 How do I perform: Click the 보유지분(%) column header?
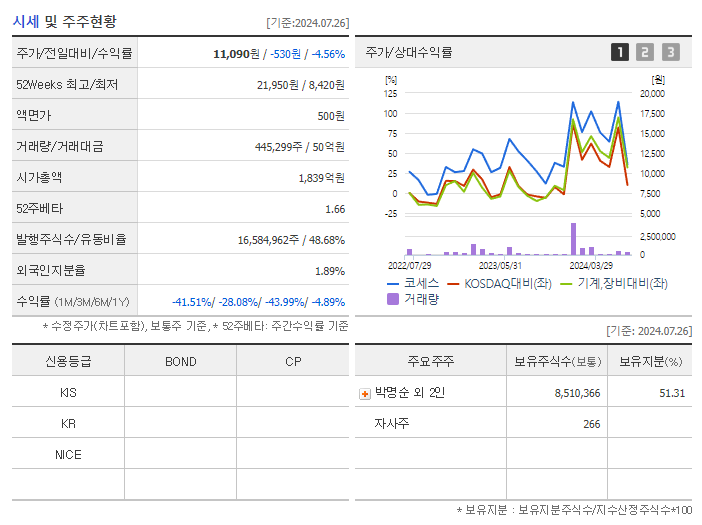tap(650, 361)
